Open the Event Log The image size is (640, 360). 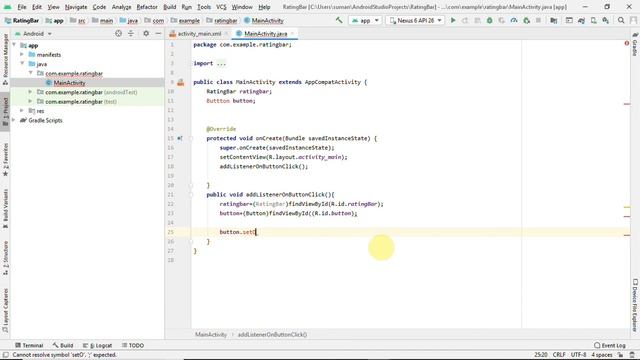[610, 345]
